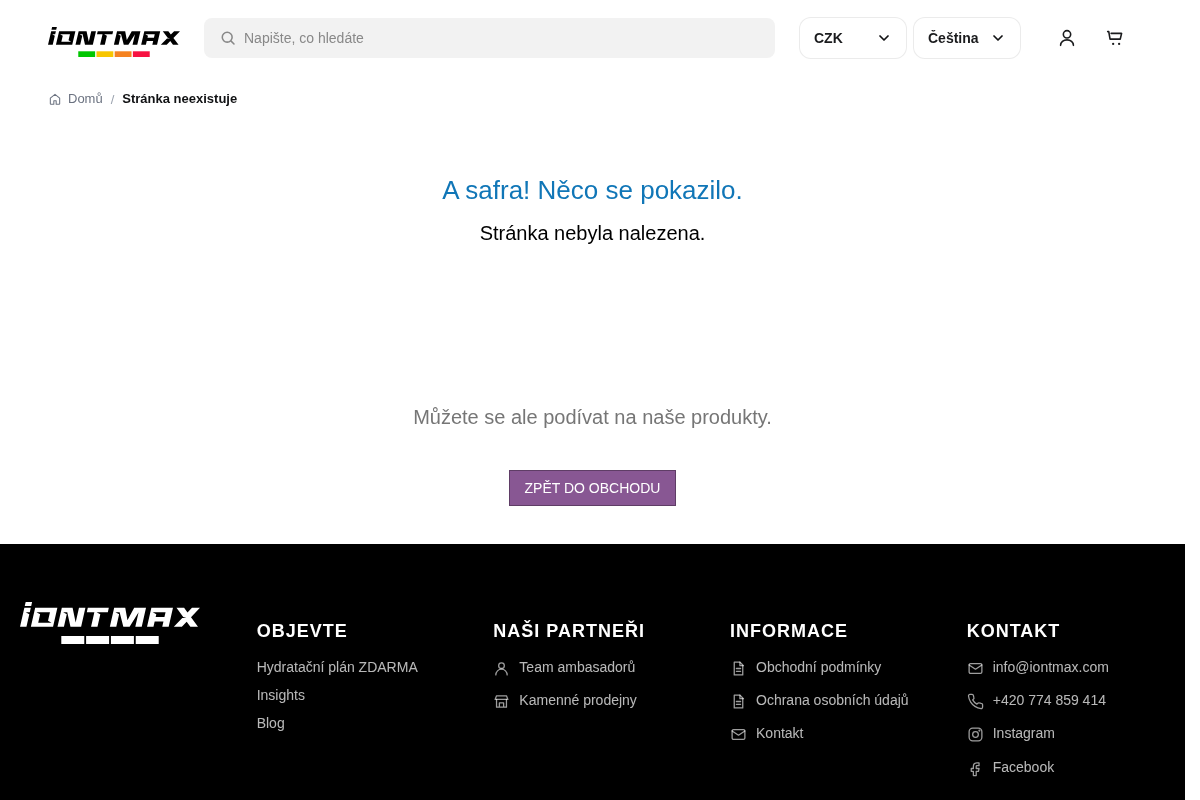1200x800 pixels.
Task: Click the home icon in breadcrumb
Action: tap(55, 99)
